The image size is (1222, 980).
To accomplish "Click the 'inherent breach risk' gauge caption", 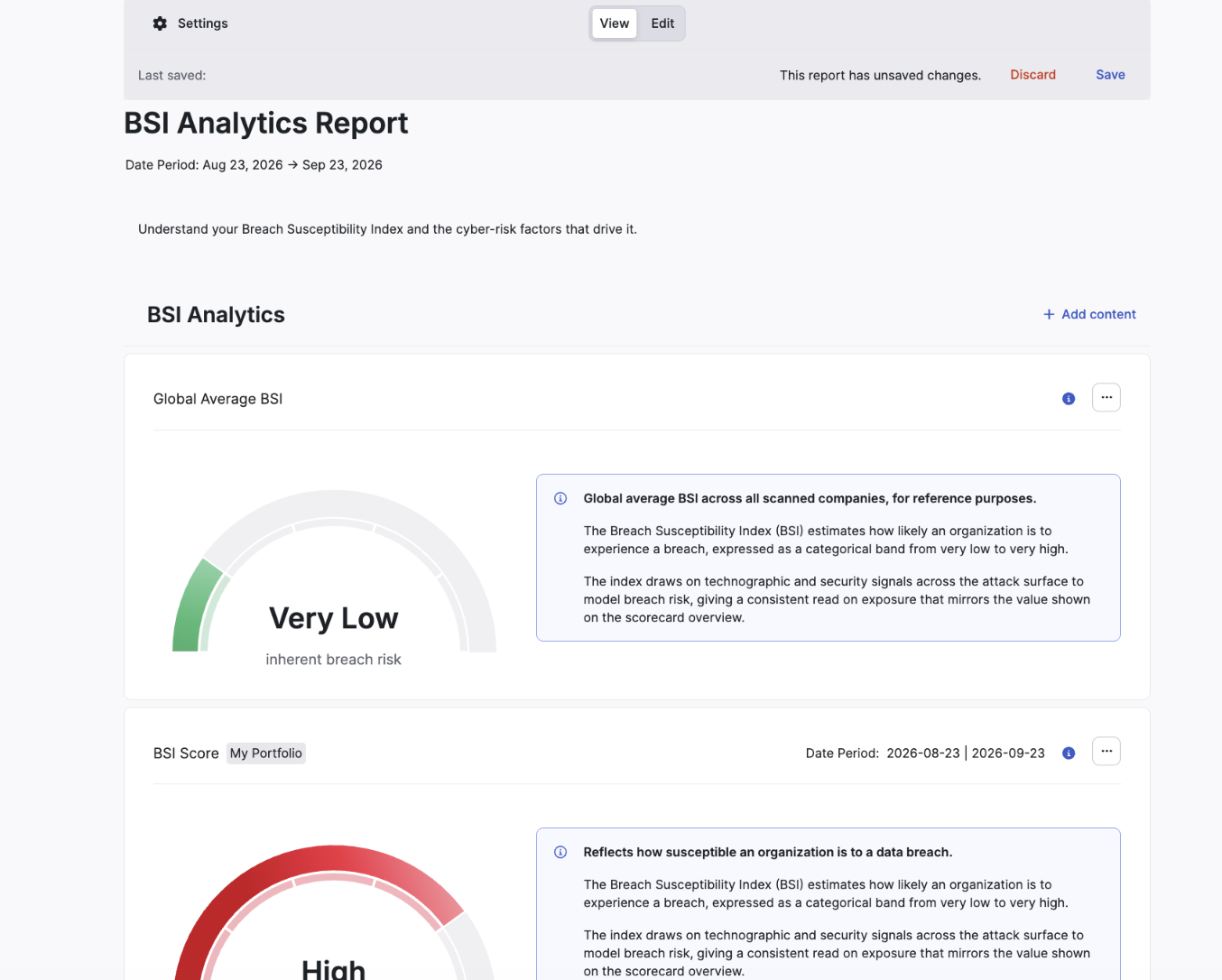I will pyautogui.click(x=333, y=660).
